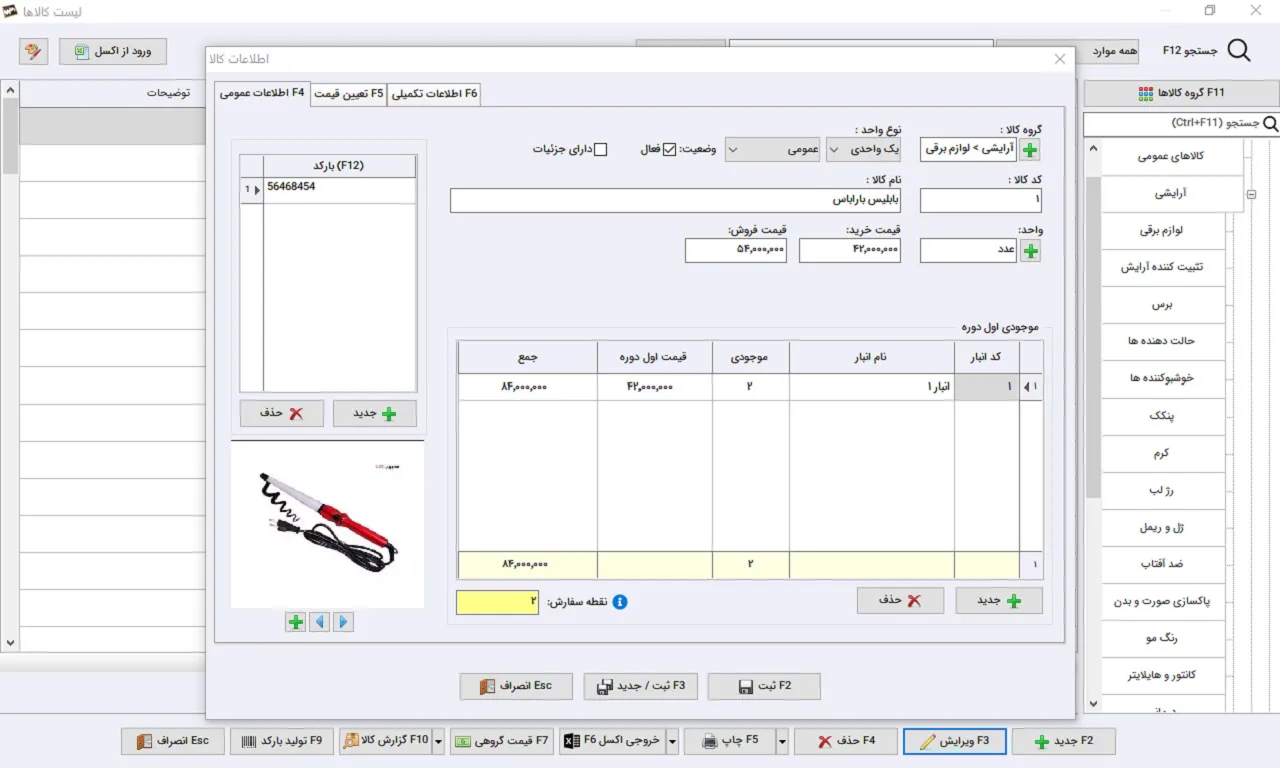Click the magnifier search icon at top right
1280x768 pixels.
1239,50
